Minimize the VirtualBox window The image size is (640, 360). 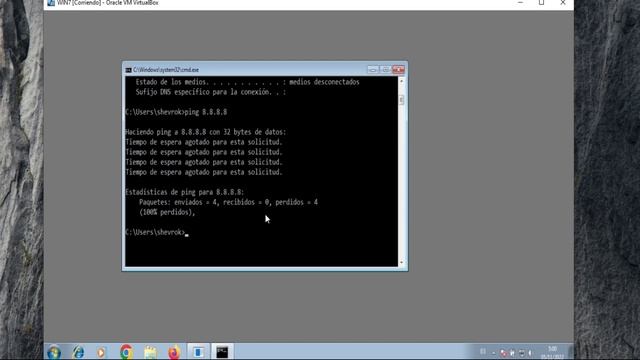point(520,2)
